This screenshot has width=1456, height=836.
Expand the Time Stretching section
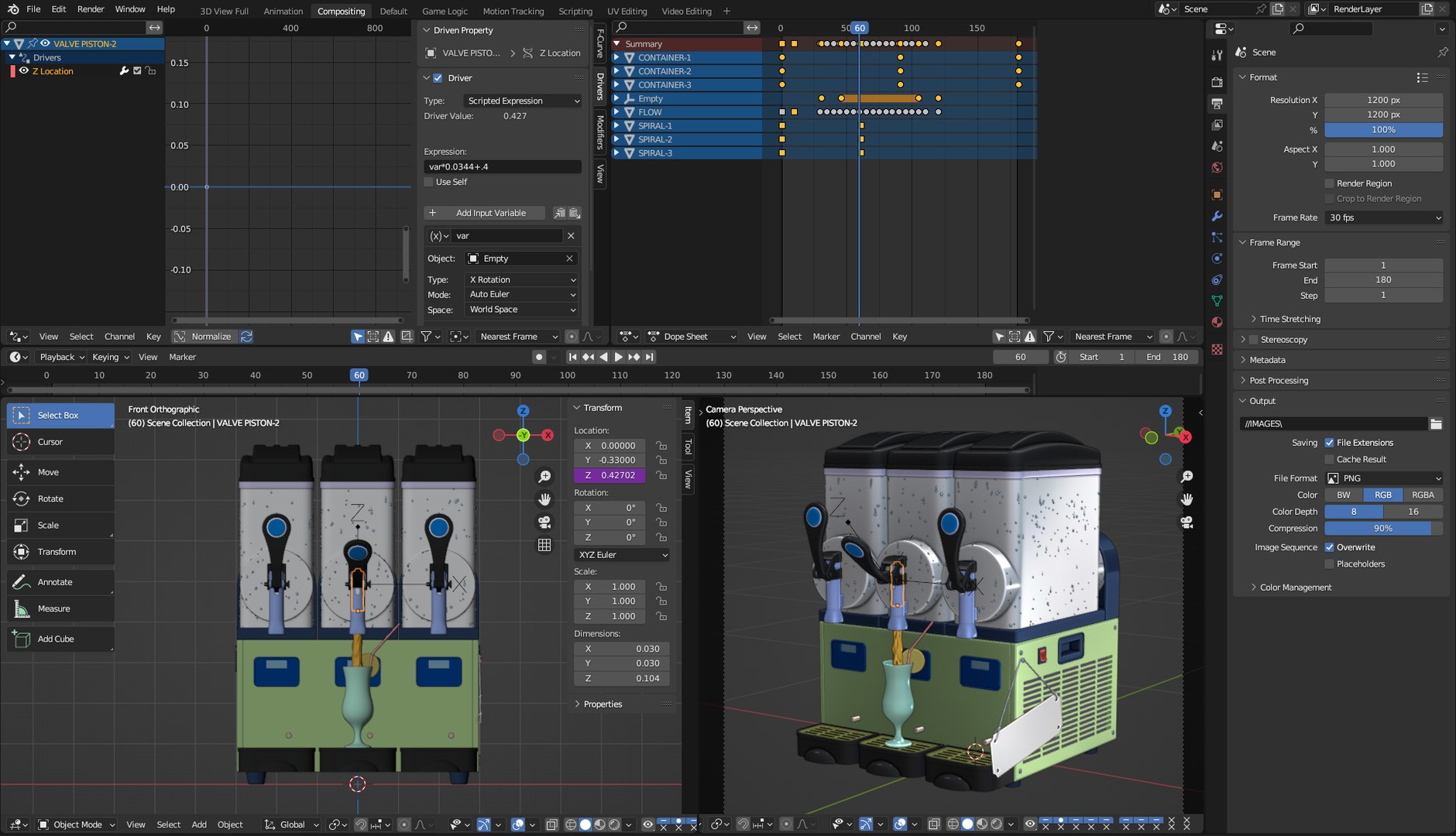[1289, 319]
